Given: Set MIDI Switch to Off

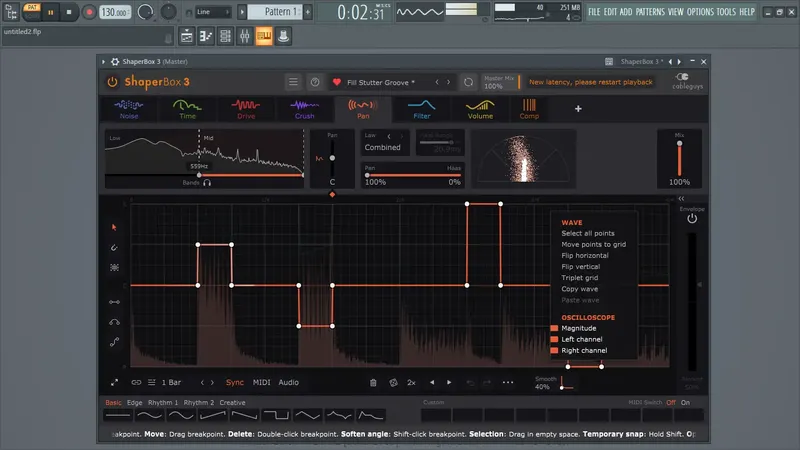Looking at the screenshot, I should (671, 403).
